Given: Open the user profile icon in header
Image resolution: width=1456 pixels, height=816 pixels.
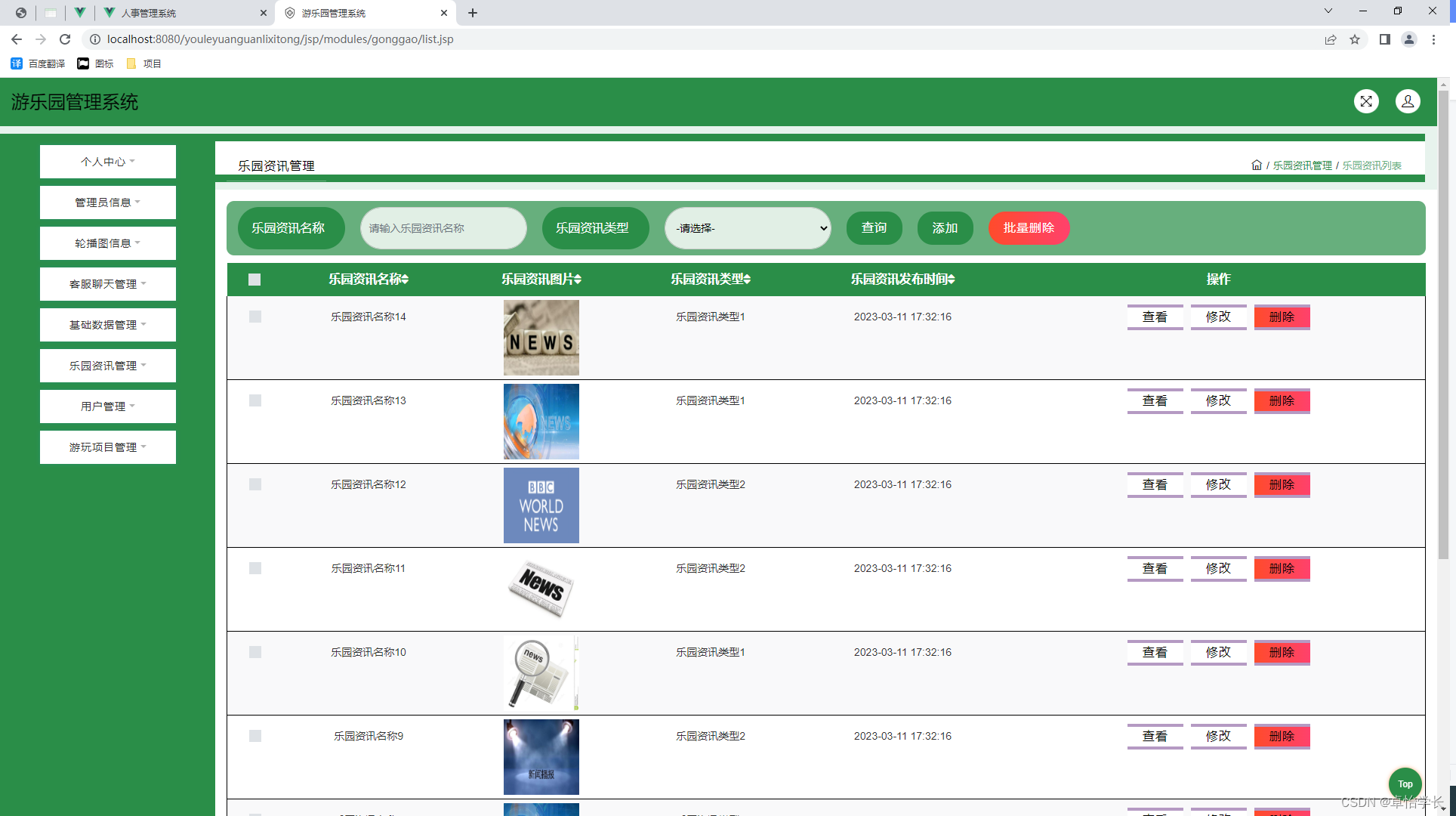Looking at the screenshot, I should 1408,101.
